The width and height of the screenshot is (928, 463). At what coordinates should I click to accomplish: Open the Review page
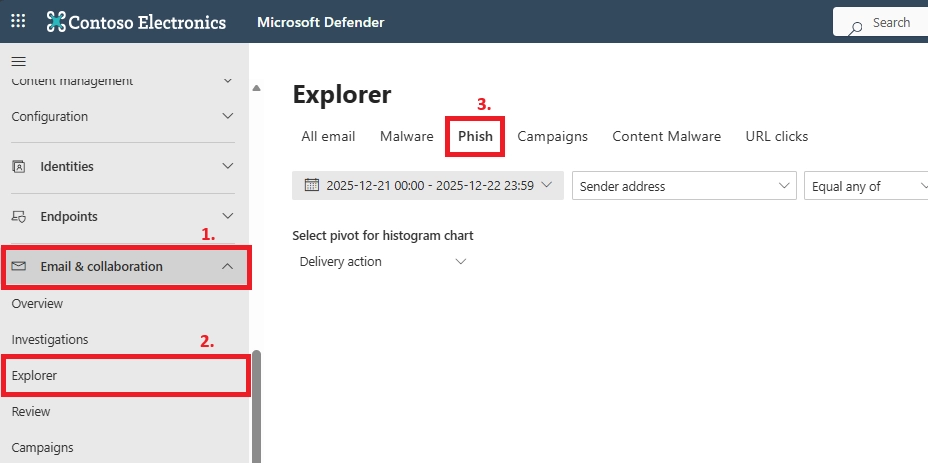31,411
